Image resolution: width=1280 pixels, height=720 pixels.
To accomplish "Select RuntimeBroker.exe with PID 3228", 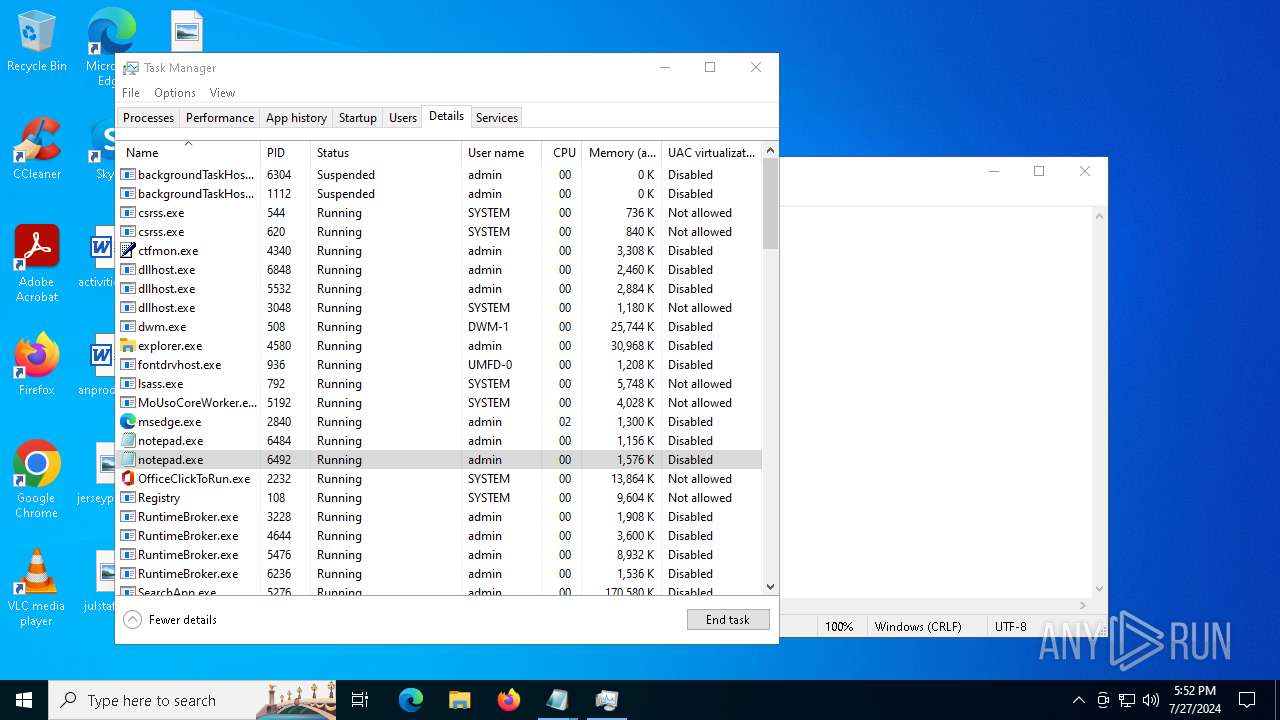I will pyautogui.click(x=439, y=517).
